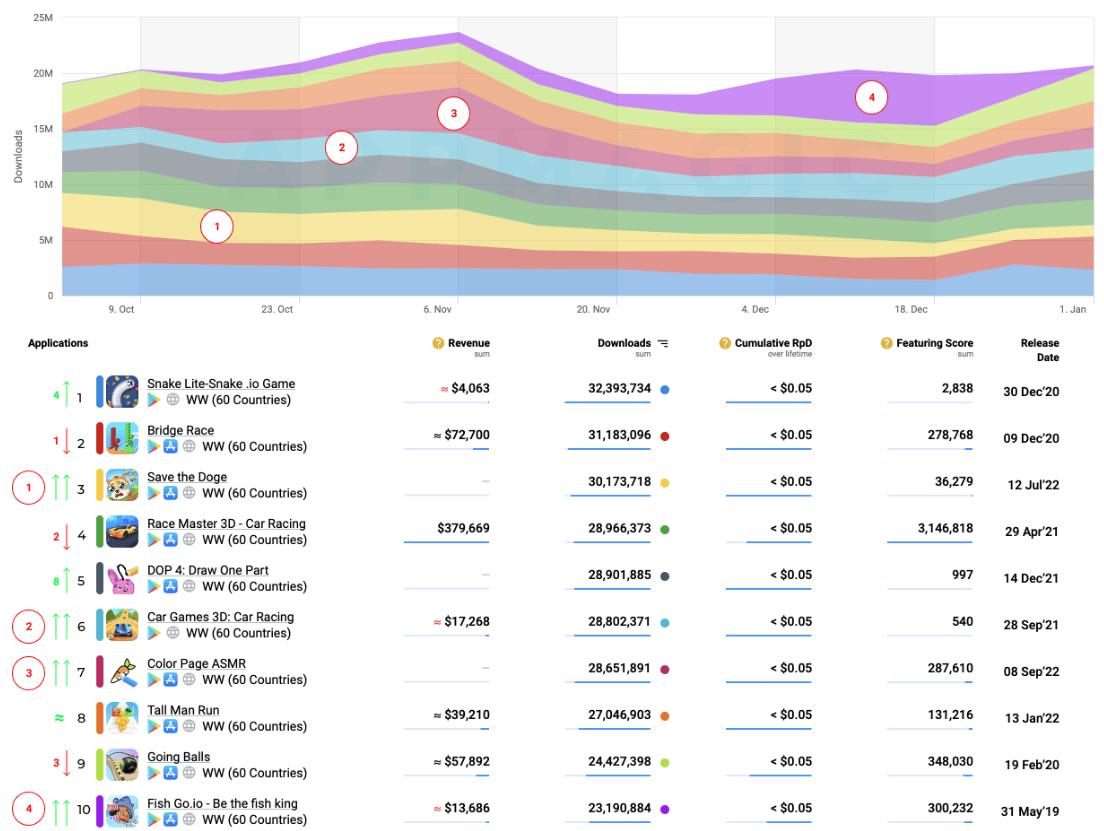The image size is (1104, 831).
Task: Open the Fish Go.io app link
Action: 222,803
